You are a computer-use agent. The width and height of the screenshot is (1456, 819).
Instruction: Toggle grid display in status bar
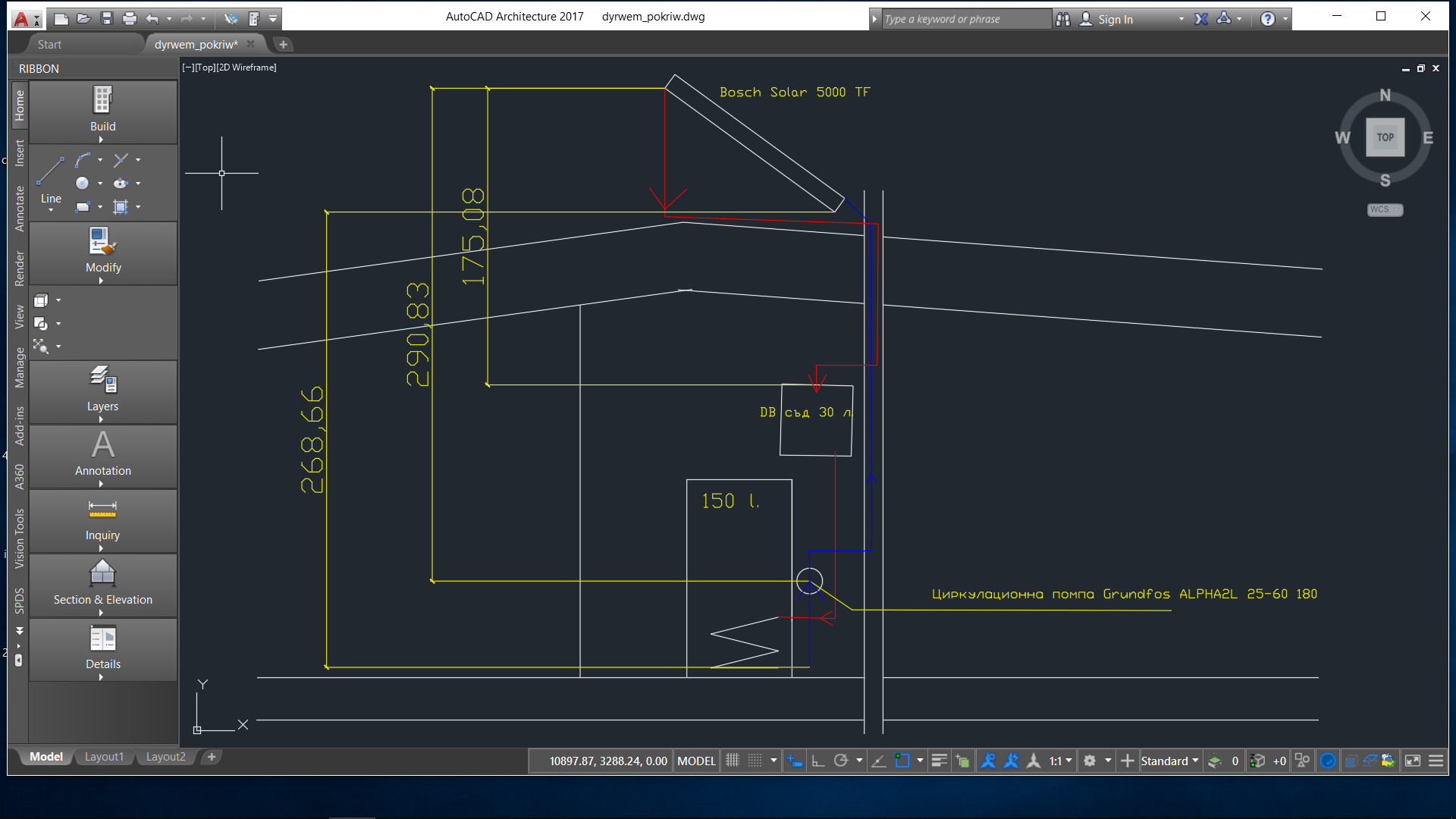tap(733, 761)
